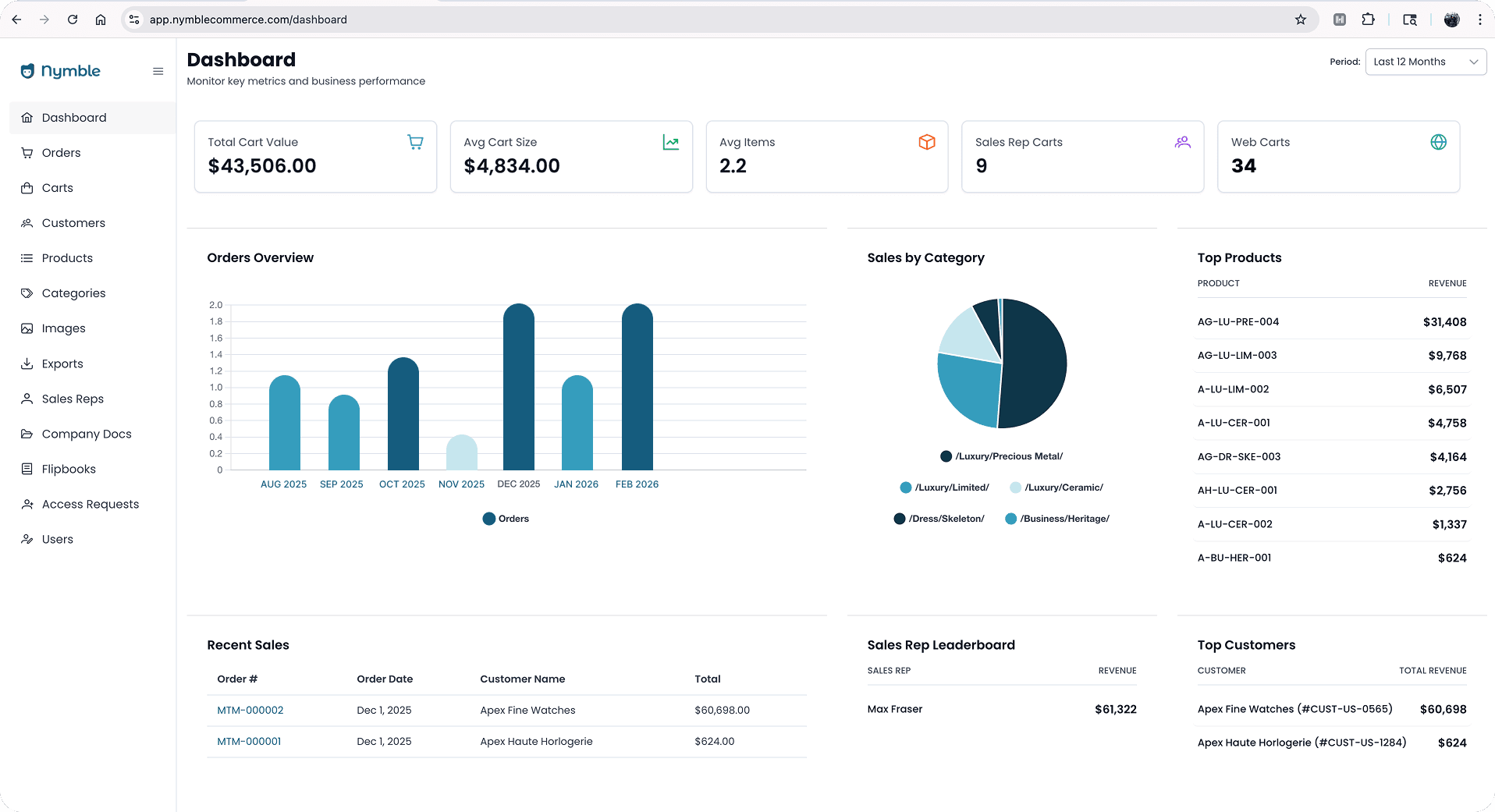Switch to the Dashboard section
Image resolution: width=1495 pixels, height=812 pixels.
(x=27, y=117)
